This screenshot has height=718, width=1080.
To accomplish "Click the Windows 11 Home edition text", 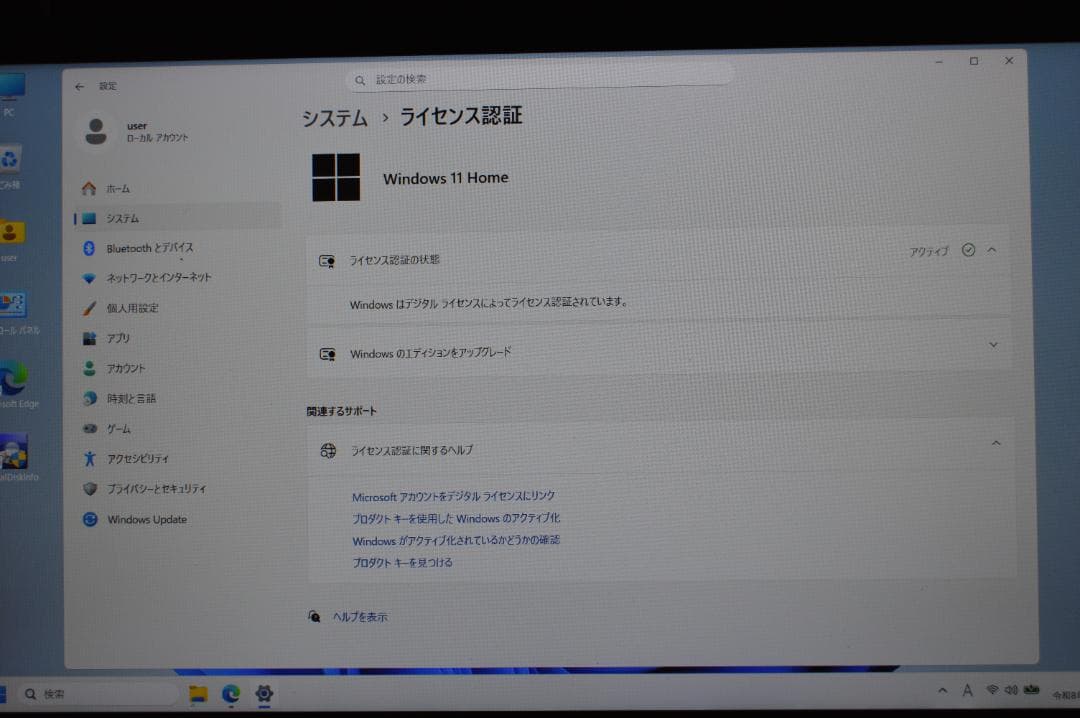I will 446,178.
